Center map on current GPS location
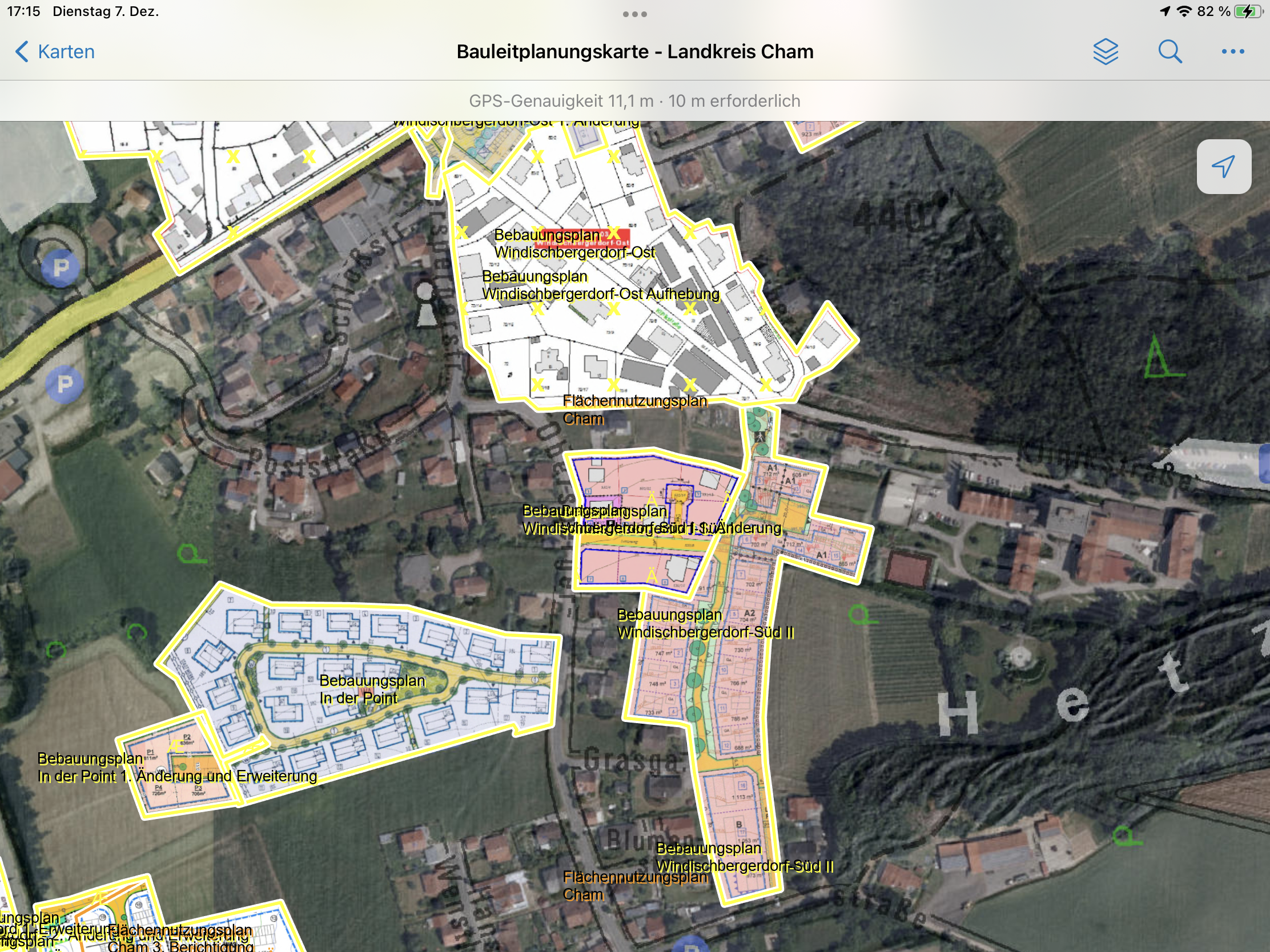This screenshot has width=1270, height=952. coord(1224,167)
